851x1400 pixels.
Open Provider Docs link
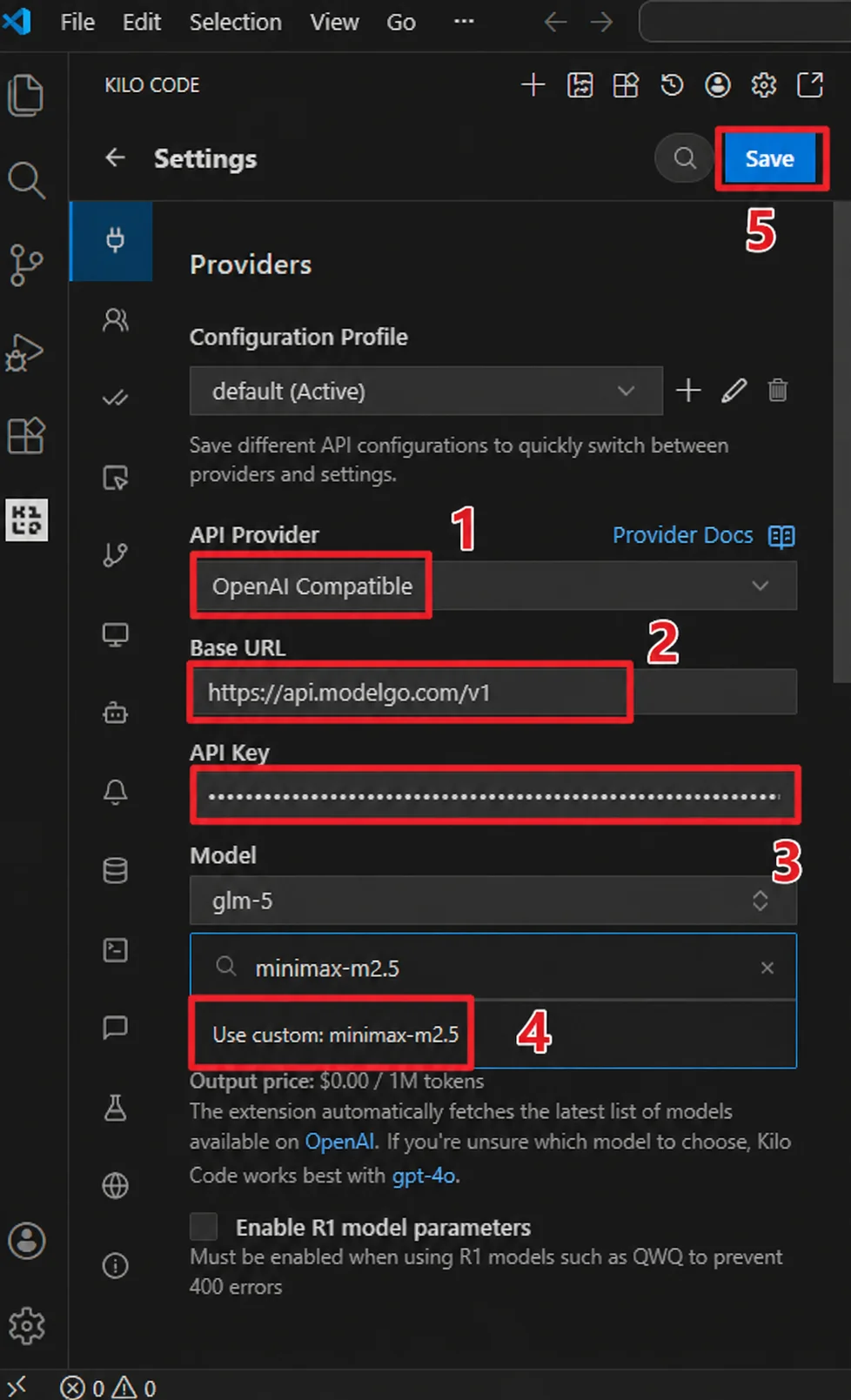(x=703, y=535)
